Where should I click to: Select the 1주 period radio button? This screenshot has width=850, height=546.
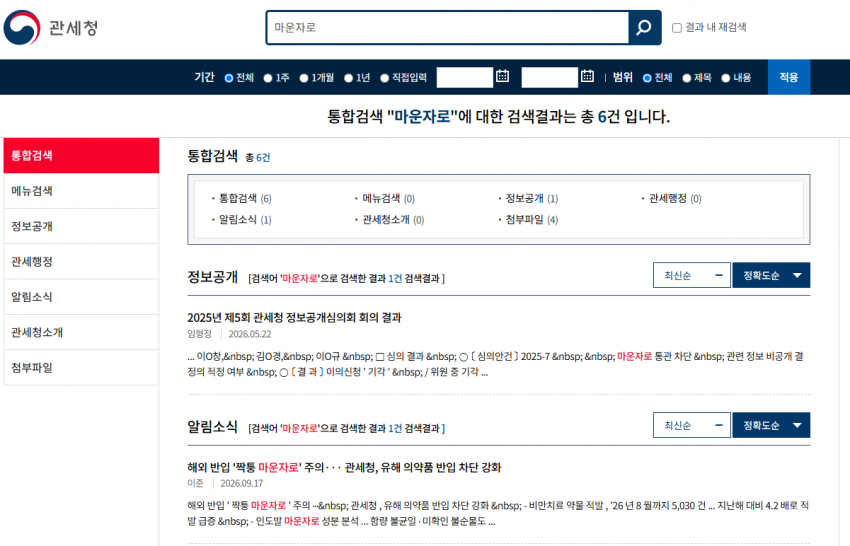click(268, 78)
